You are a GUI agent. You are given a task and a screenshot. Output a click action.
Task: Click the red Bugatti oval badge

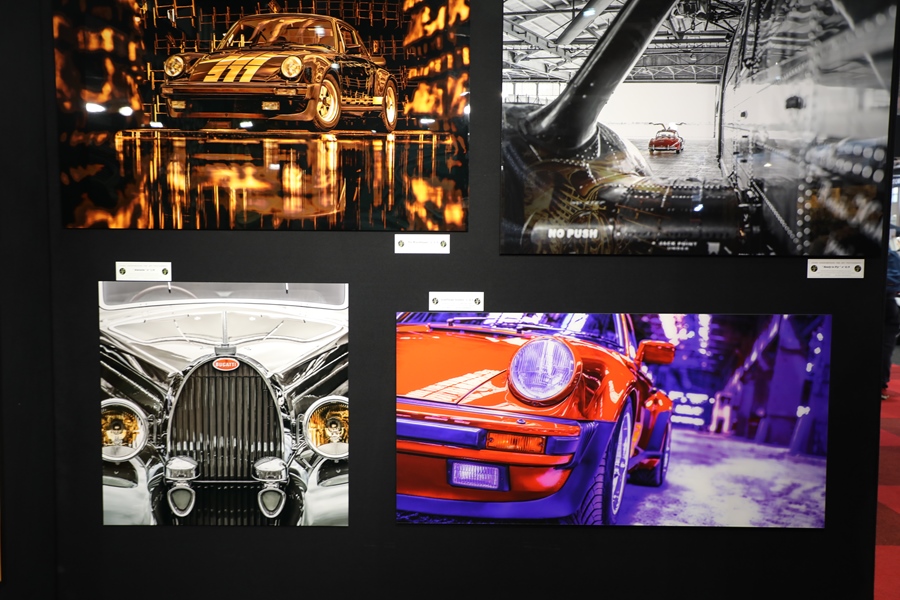click(225, 364)
